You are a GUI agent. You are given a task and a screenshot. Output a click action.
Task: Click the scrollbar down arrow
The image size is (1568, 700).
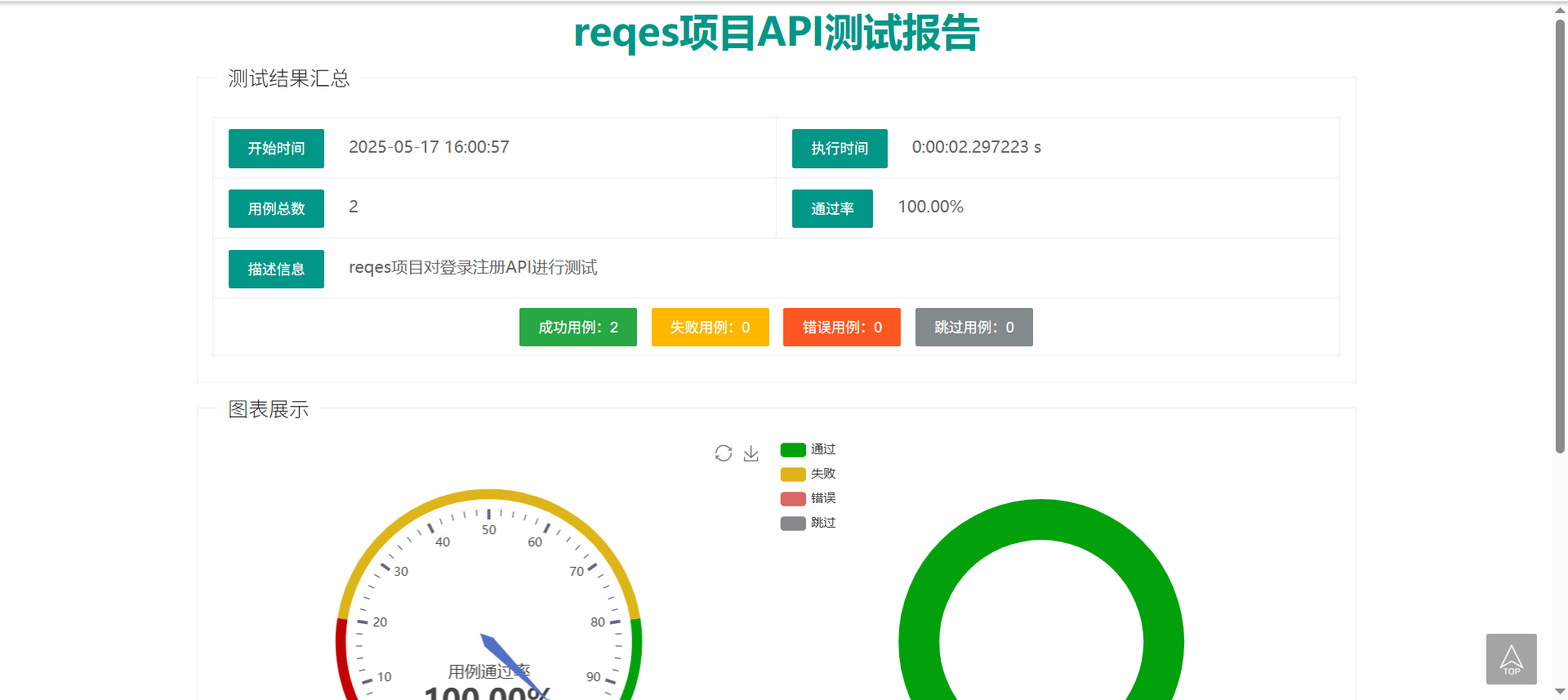pyautogui.click(x=1560, y=692)
